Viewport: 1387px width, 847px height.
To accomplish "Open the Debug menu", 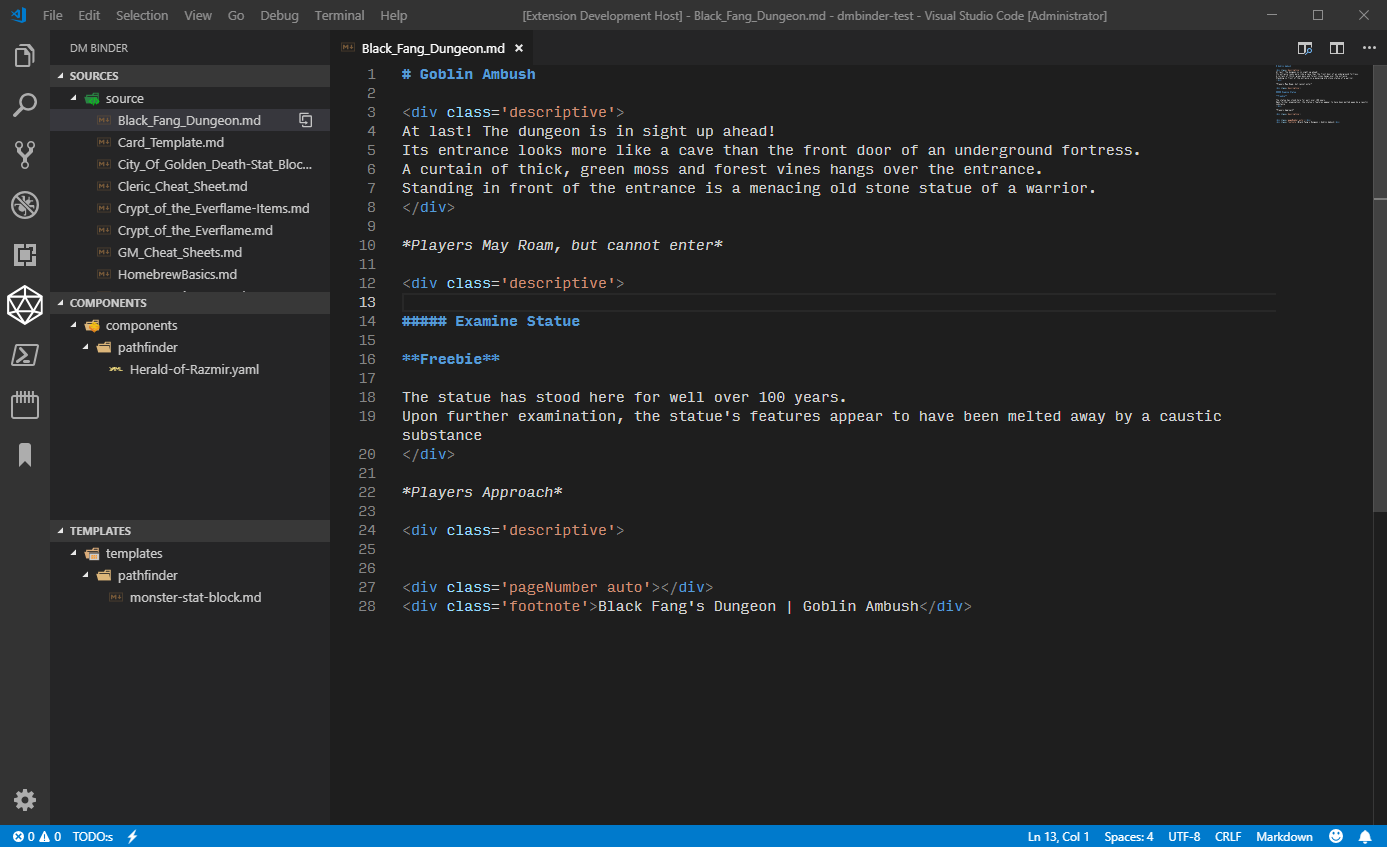I will 279,16.
